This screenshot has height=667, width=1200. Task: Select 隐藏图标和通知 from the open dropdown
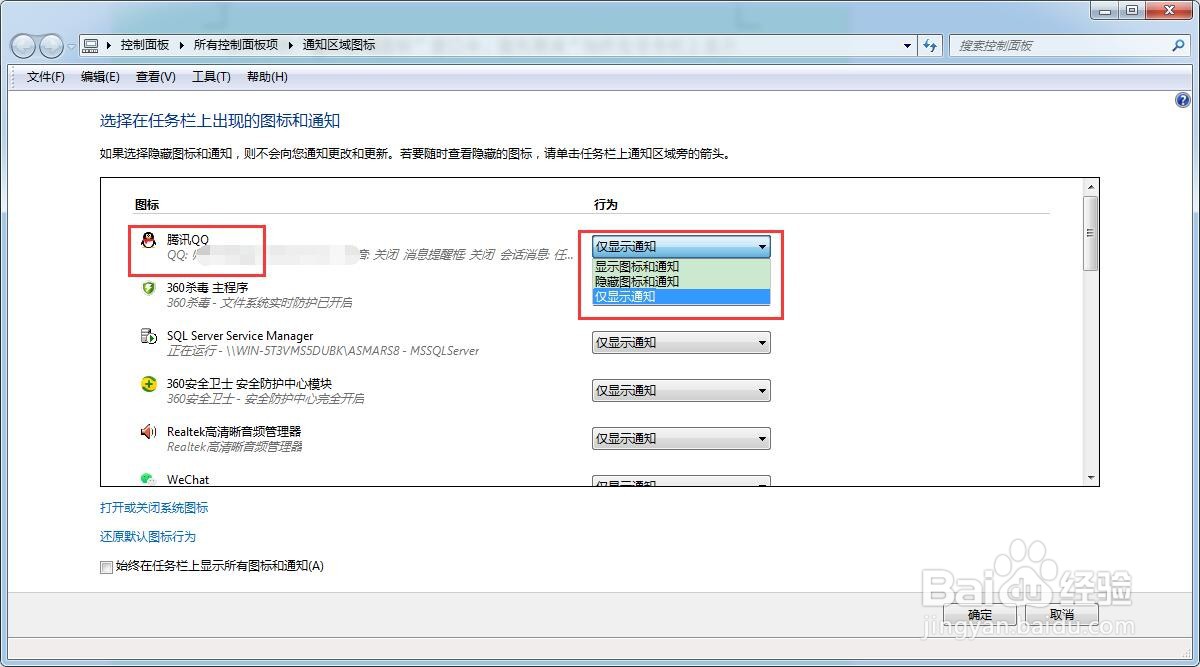pyautogui.click(x=681, y=282)
